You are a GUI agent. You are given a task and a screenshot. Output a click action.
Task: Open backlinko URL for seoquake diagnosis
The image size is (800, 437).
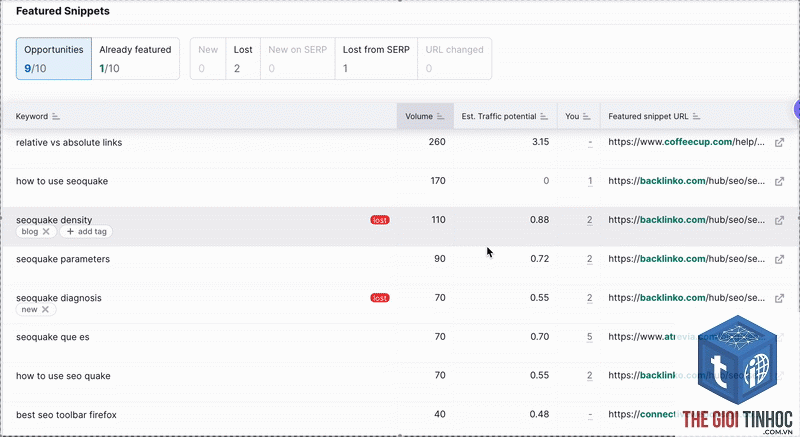pyautogui.click(x=686, y=298)
